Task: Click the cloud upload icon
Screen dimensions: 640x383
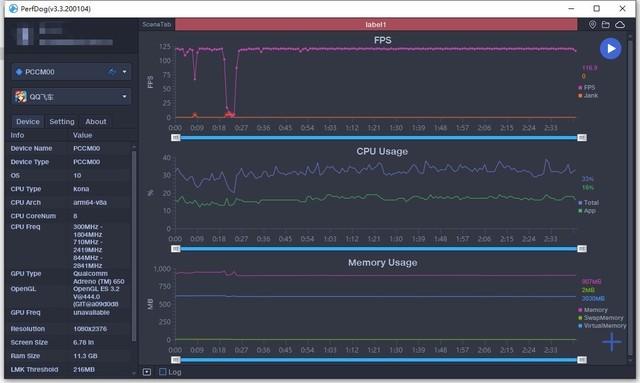Action: tap(620, 25)
